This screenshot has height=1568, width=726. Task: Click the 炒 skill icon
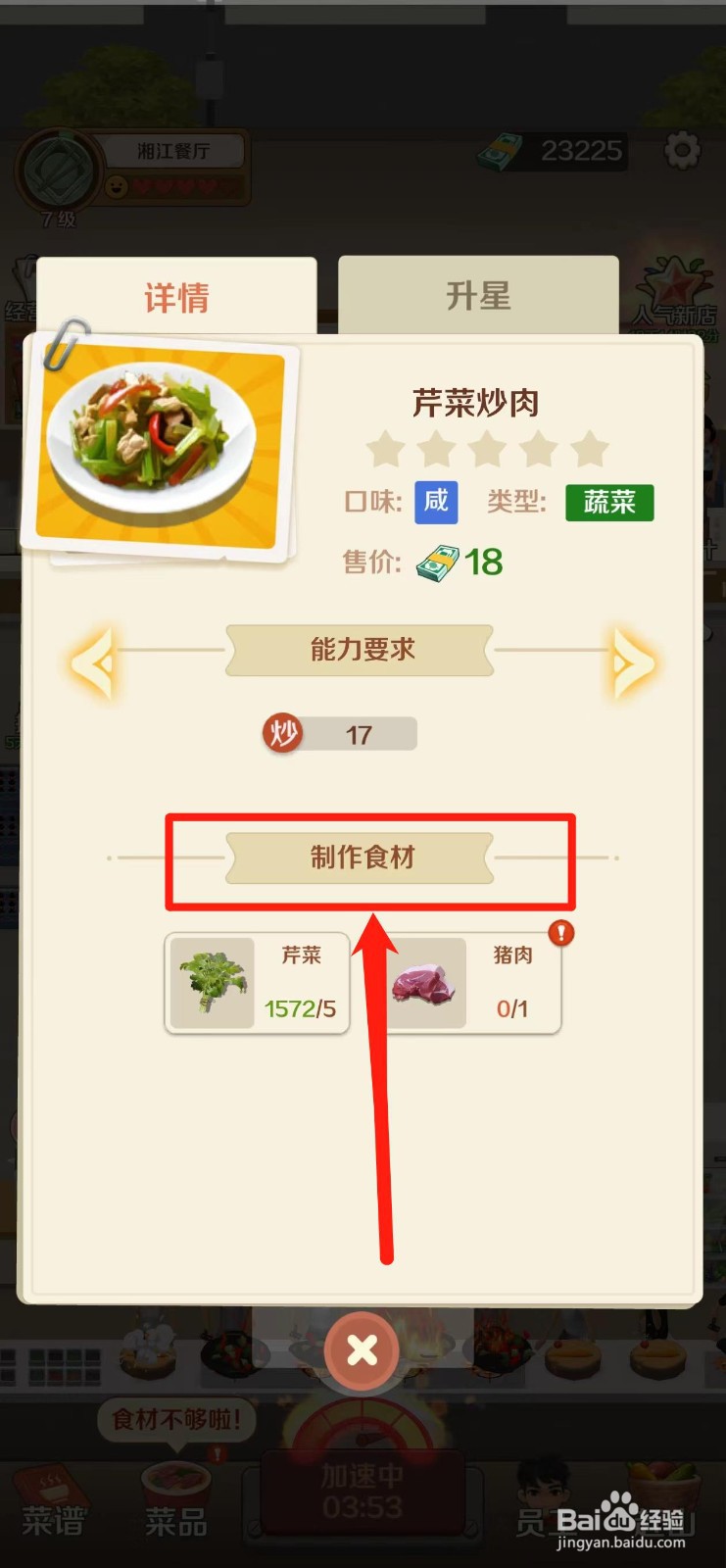click(282, 733)
